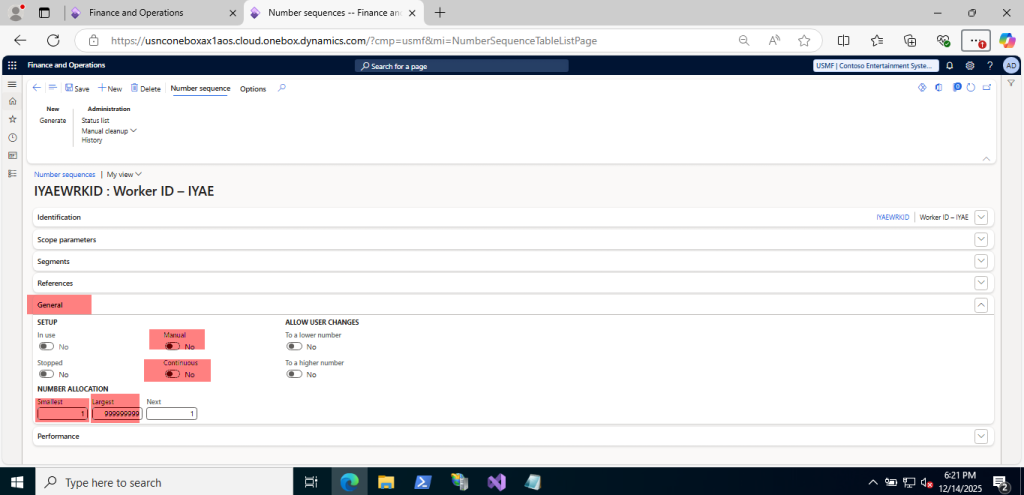The width and height of the screenshot is (1024, 495).
Task: Click the Delete trash icon
Action: tap(145, 88)
